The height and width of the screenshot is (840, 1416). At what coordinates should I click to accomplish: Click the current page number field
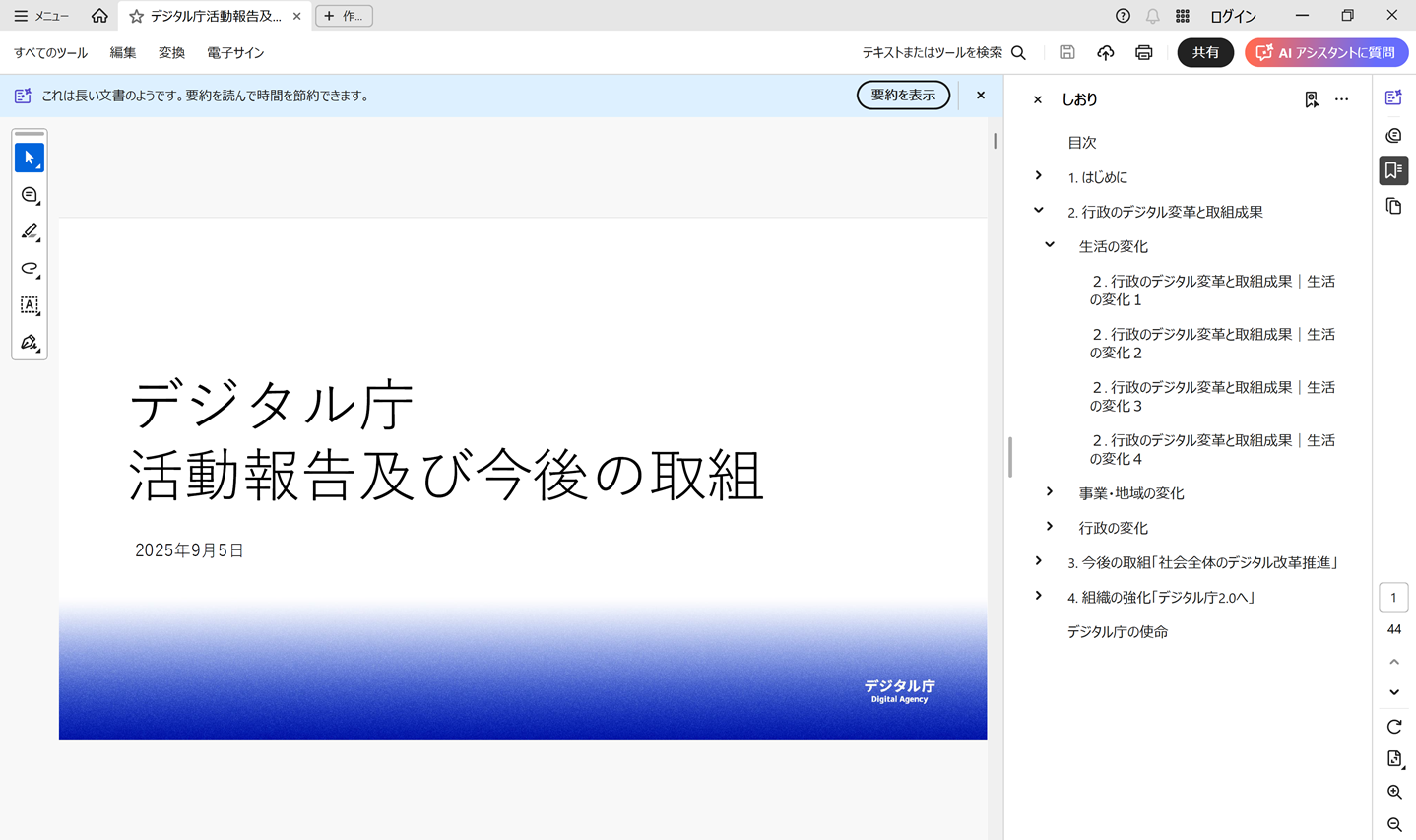coord(1393,598)
